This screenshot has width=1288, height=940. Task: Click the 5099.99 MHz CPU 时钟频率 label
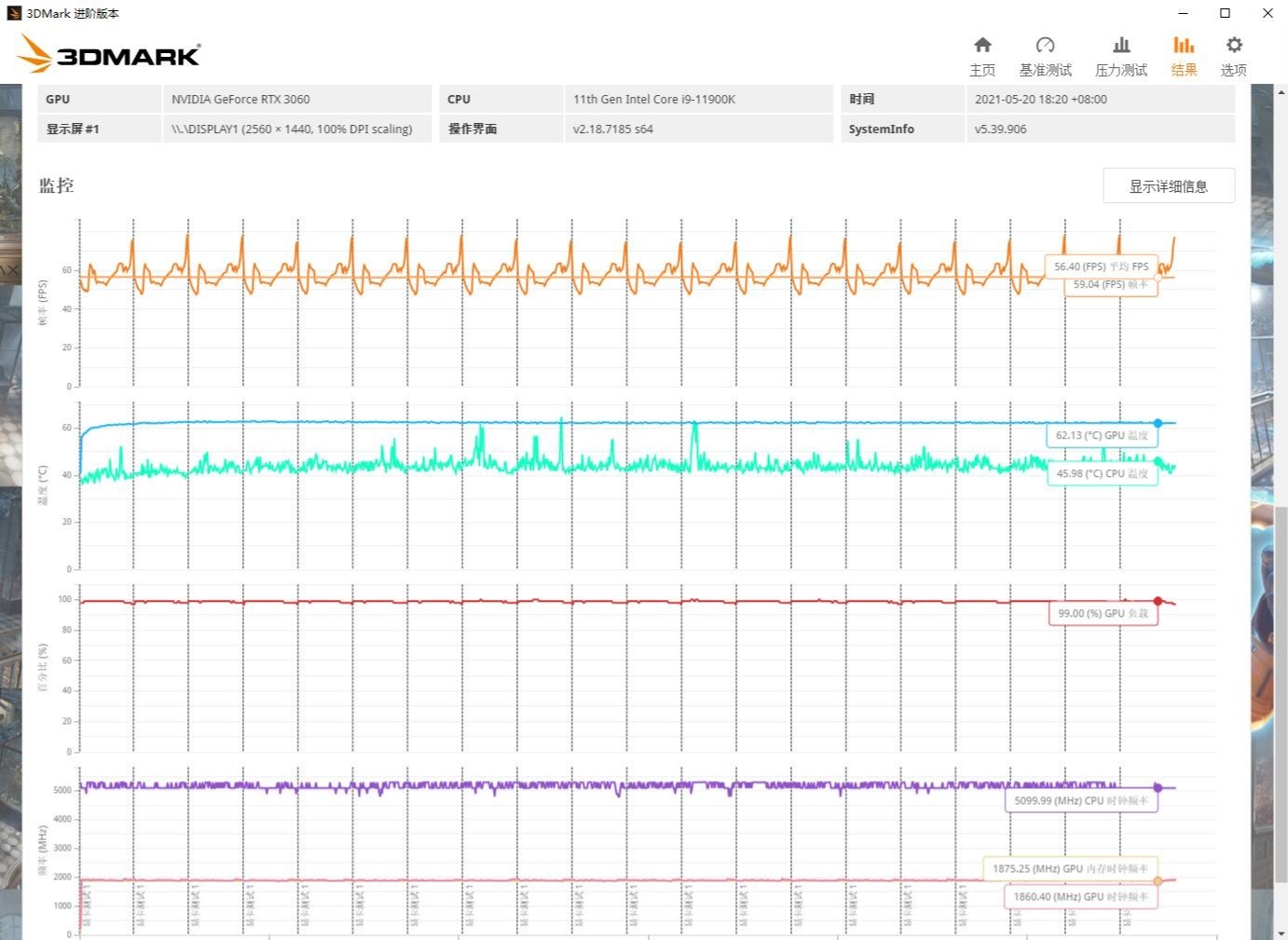pyautogui.click(x=1081, y=800)
